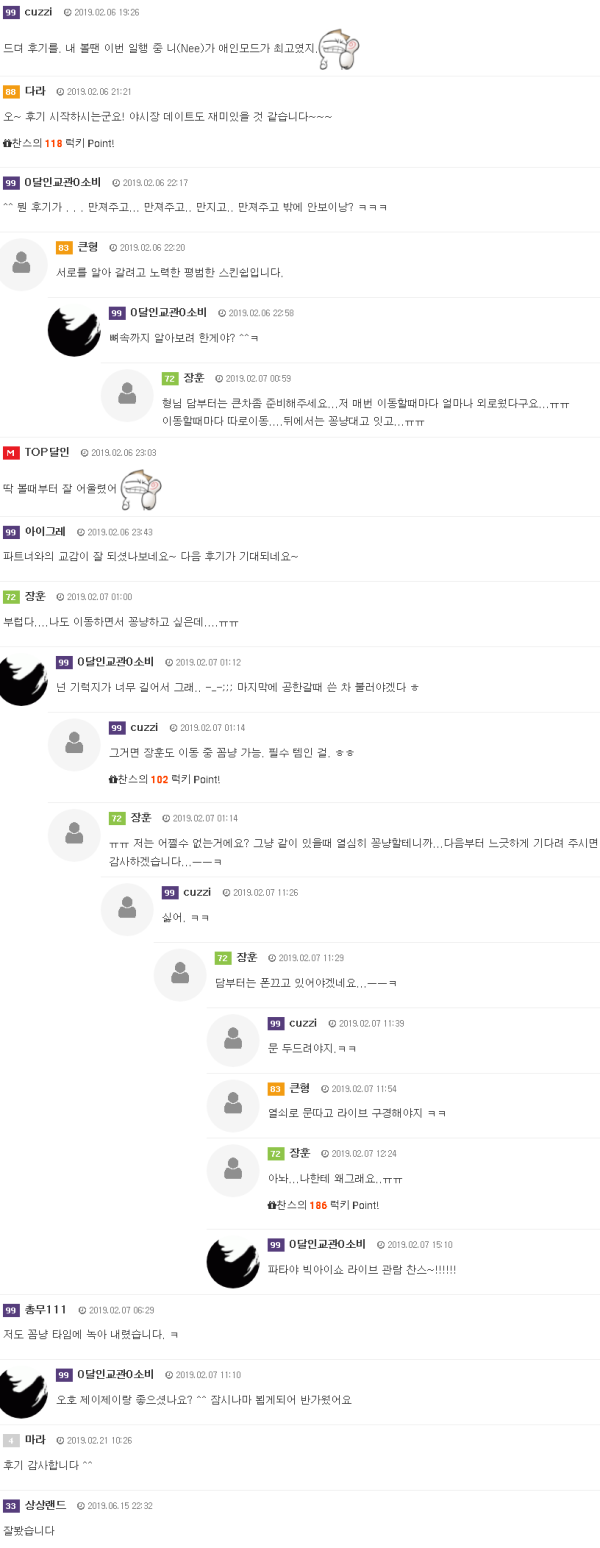Click the red M badge beside TOP달인
600x1548 pixels.
11,453
